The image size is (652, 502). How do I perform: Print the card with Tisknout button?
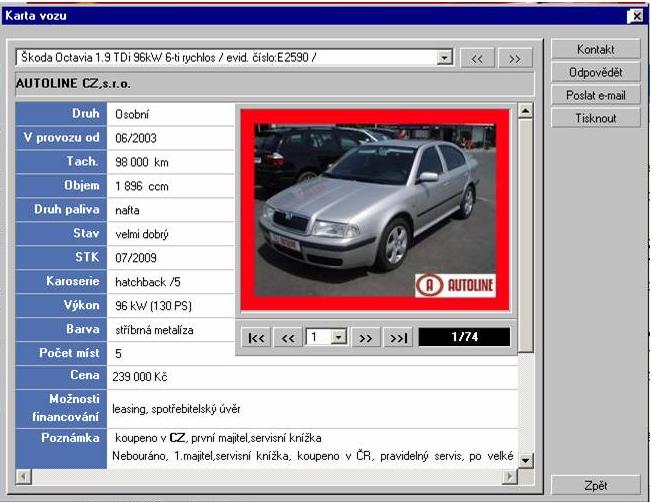click(595, 118)
